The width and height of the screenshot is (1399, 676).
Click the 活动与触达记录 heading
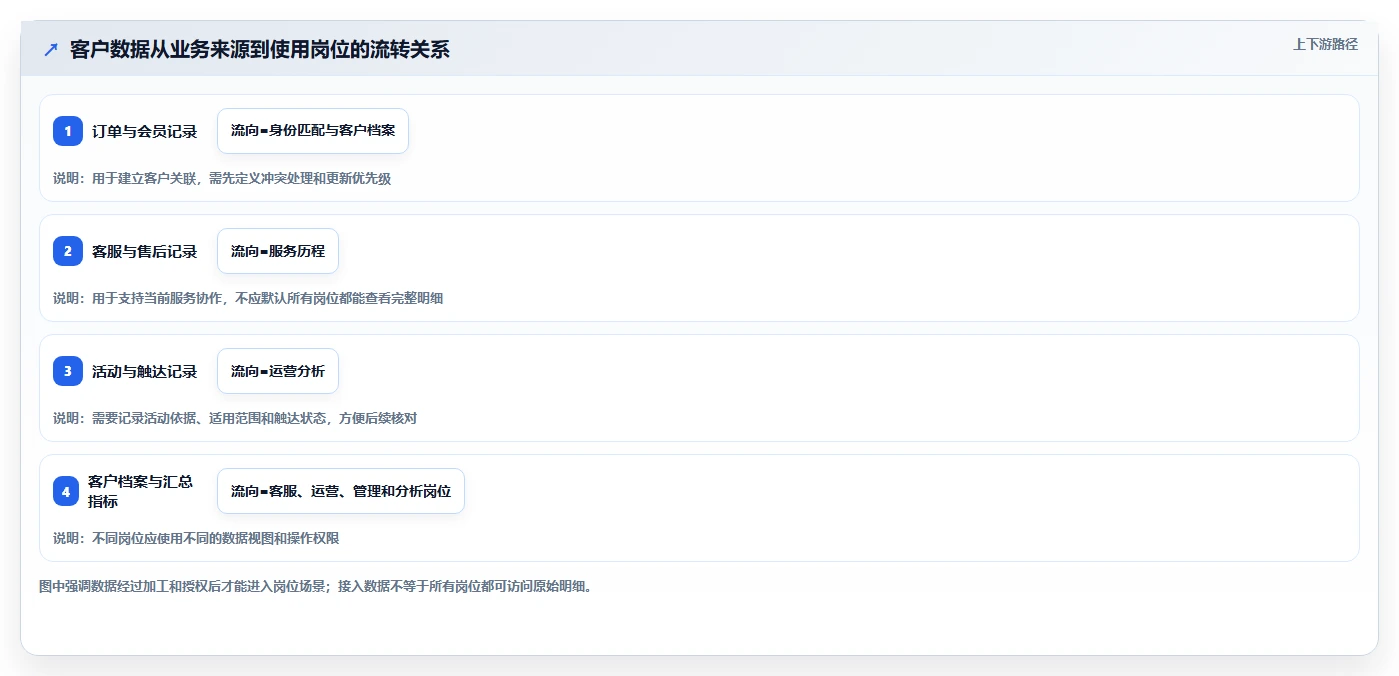coord(145,371)
